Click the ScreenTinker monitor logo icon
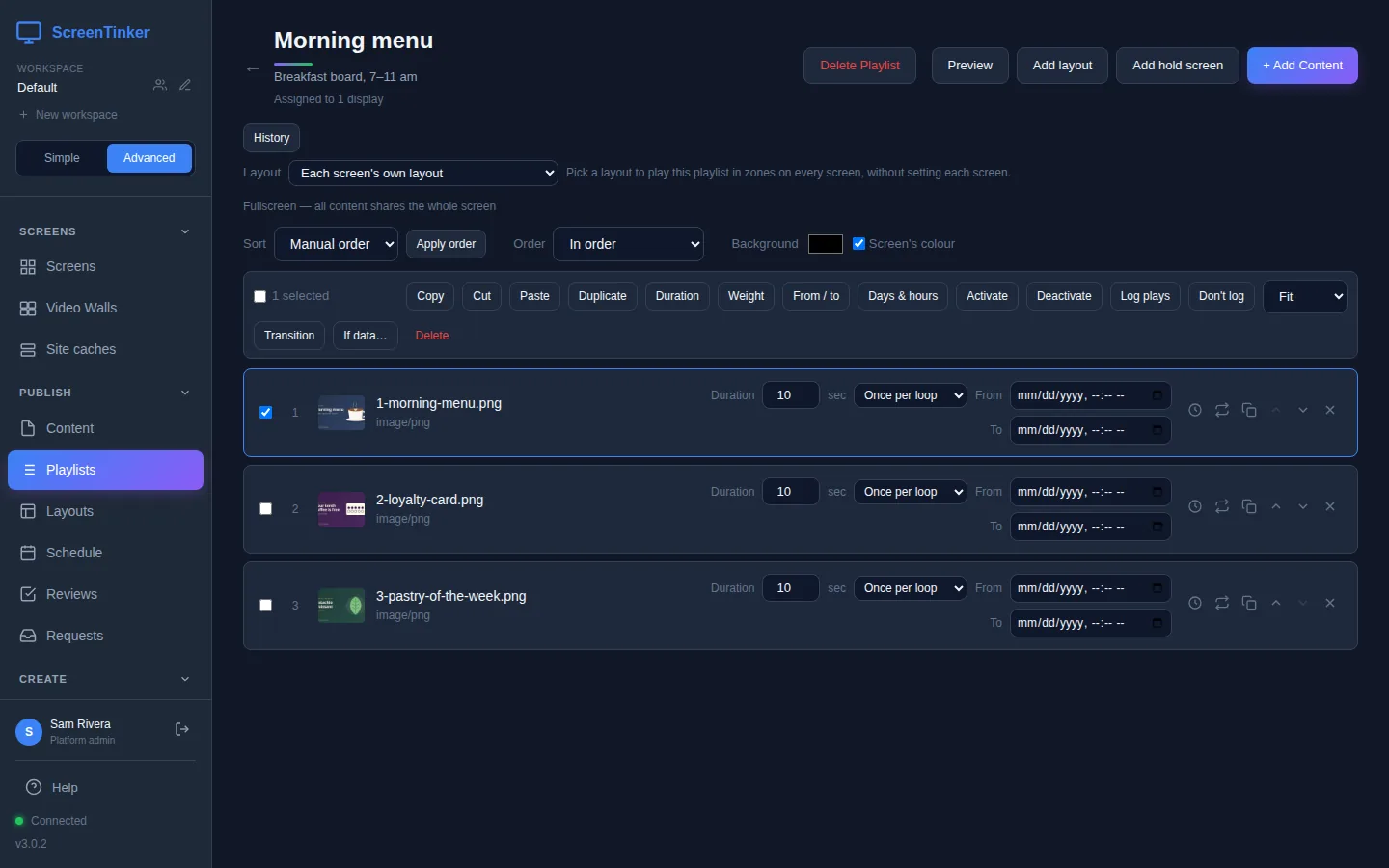This screenshot has height=868, width=1389. pos(29,33)
